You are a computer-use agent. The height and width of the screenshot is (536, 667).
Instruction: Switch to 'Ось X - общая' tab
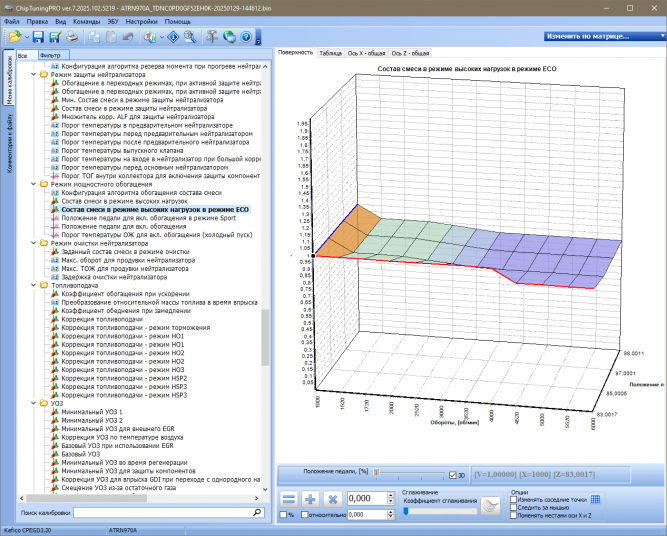(366, 53)
